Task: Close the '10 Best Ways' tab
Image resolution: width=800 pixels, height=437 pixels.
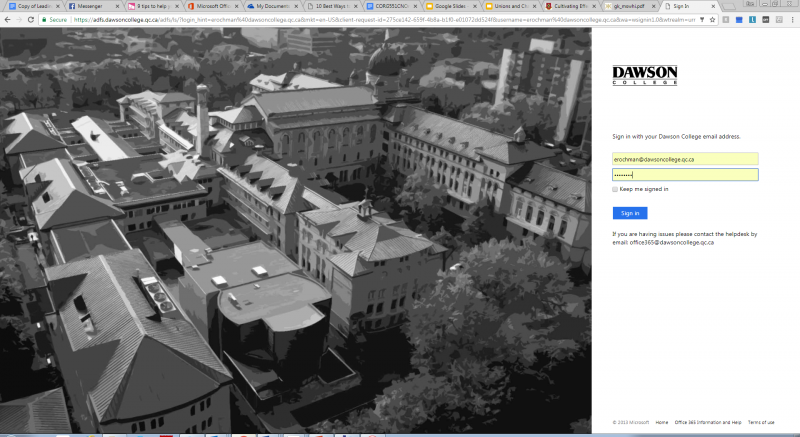Action: click(x=356, y=6)
